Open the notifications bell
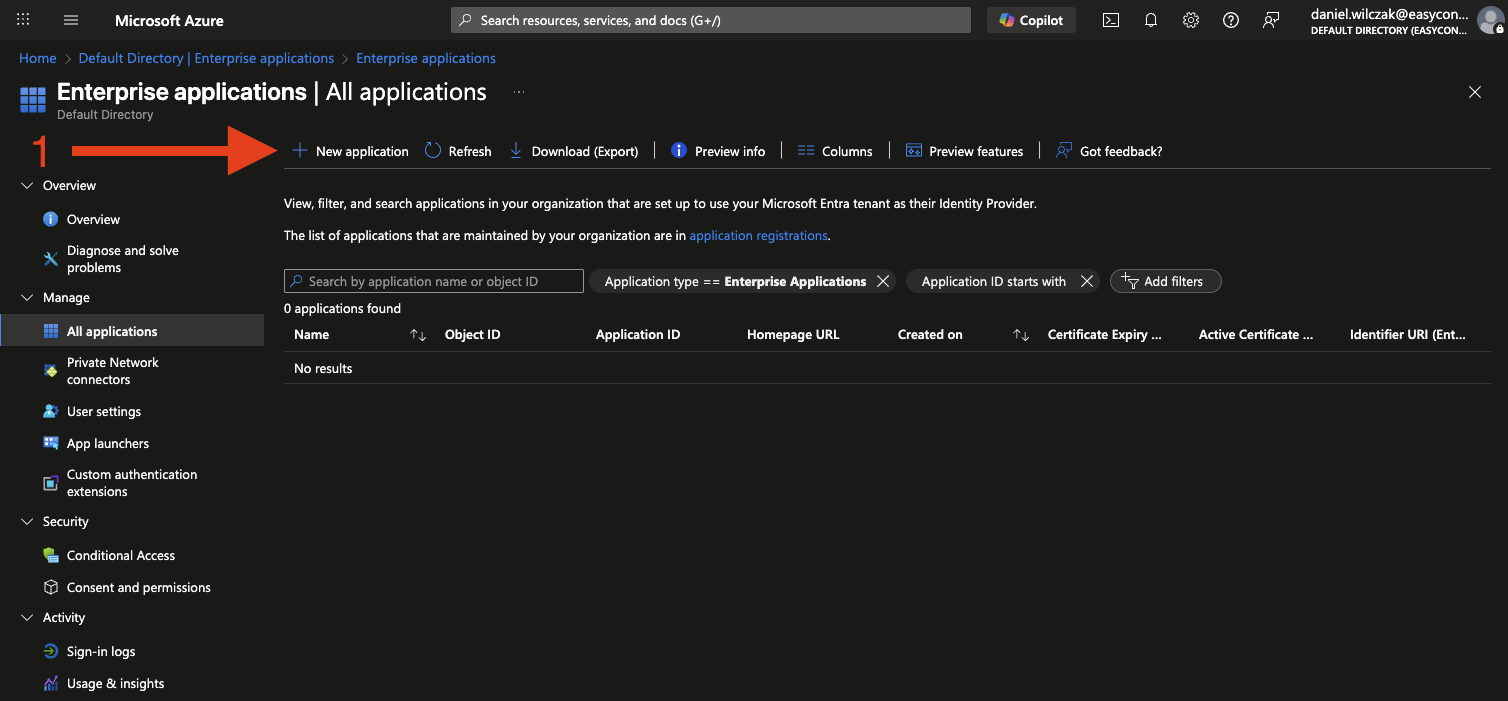 [x=1150, y=20]
